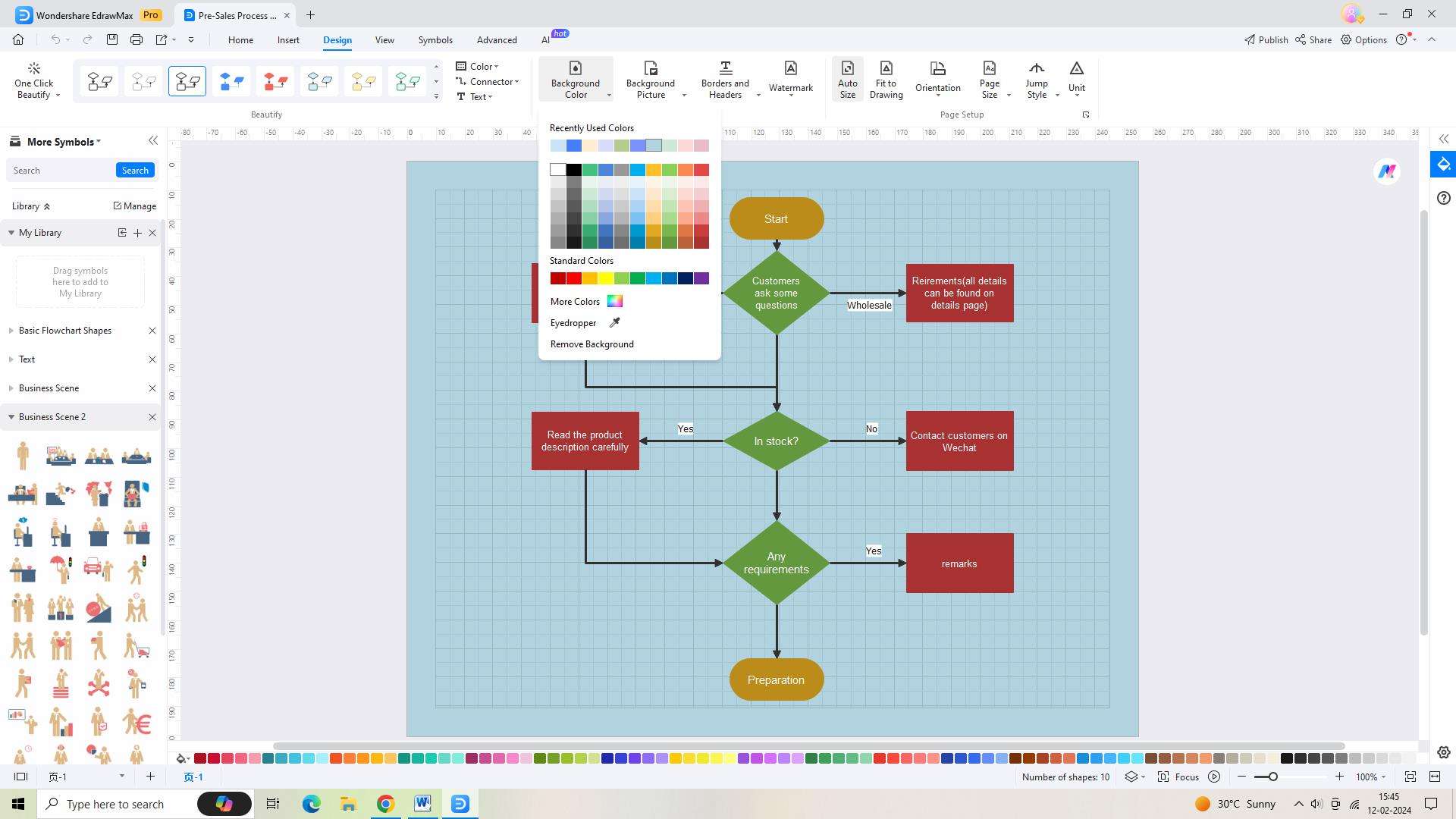
Task: Open the Unit settings
Action: point(1077,79)
